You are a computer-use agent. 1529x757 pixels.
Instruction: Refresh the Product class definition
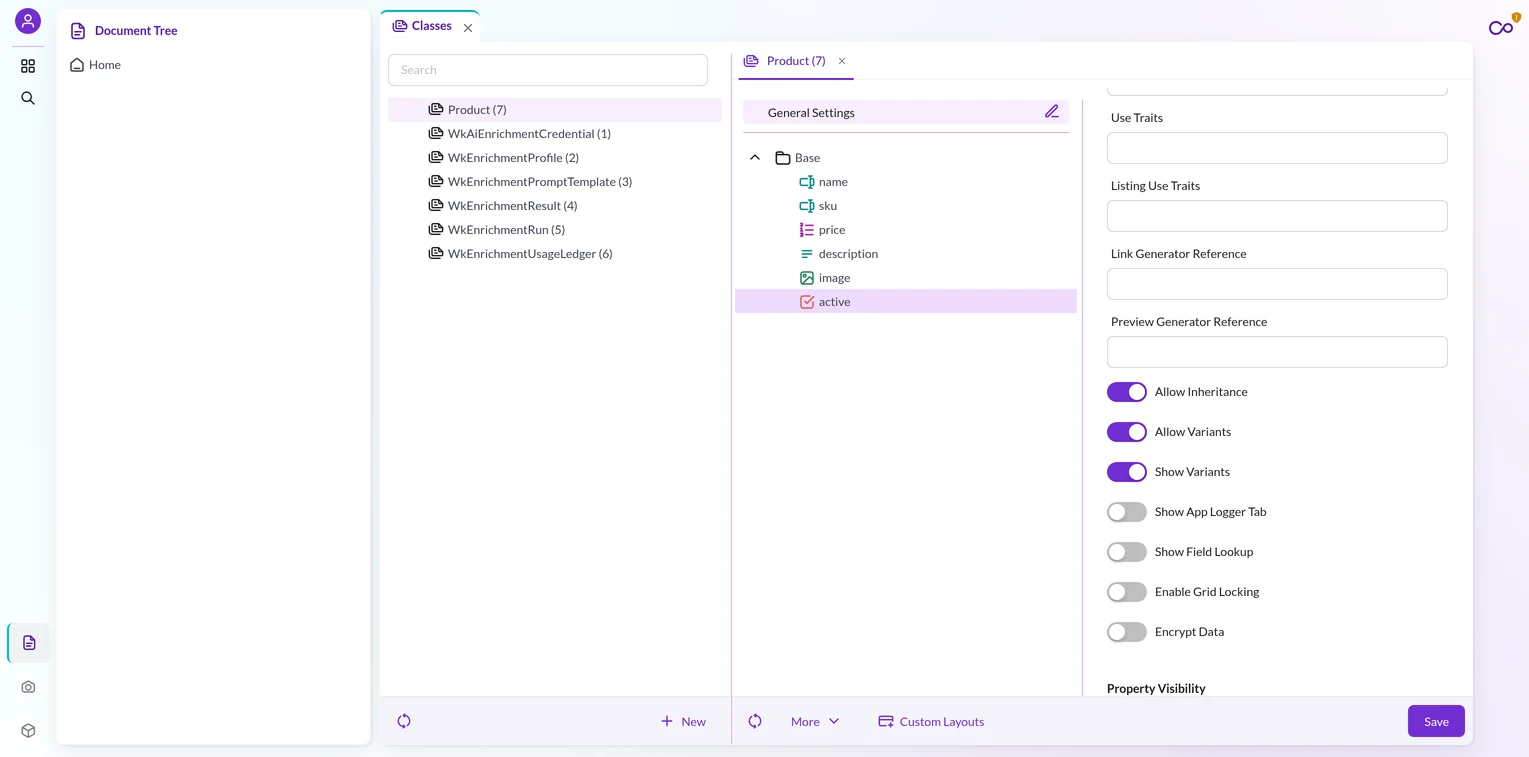pos(755,721)
